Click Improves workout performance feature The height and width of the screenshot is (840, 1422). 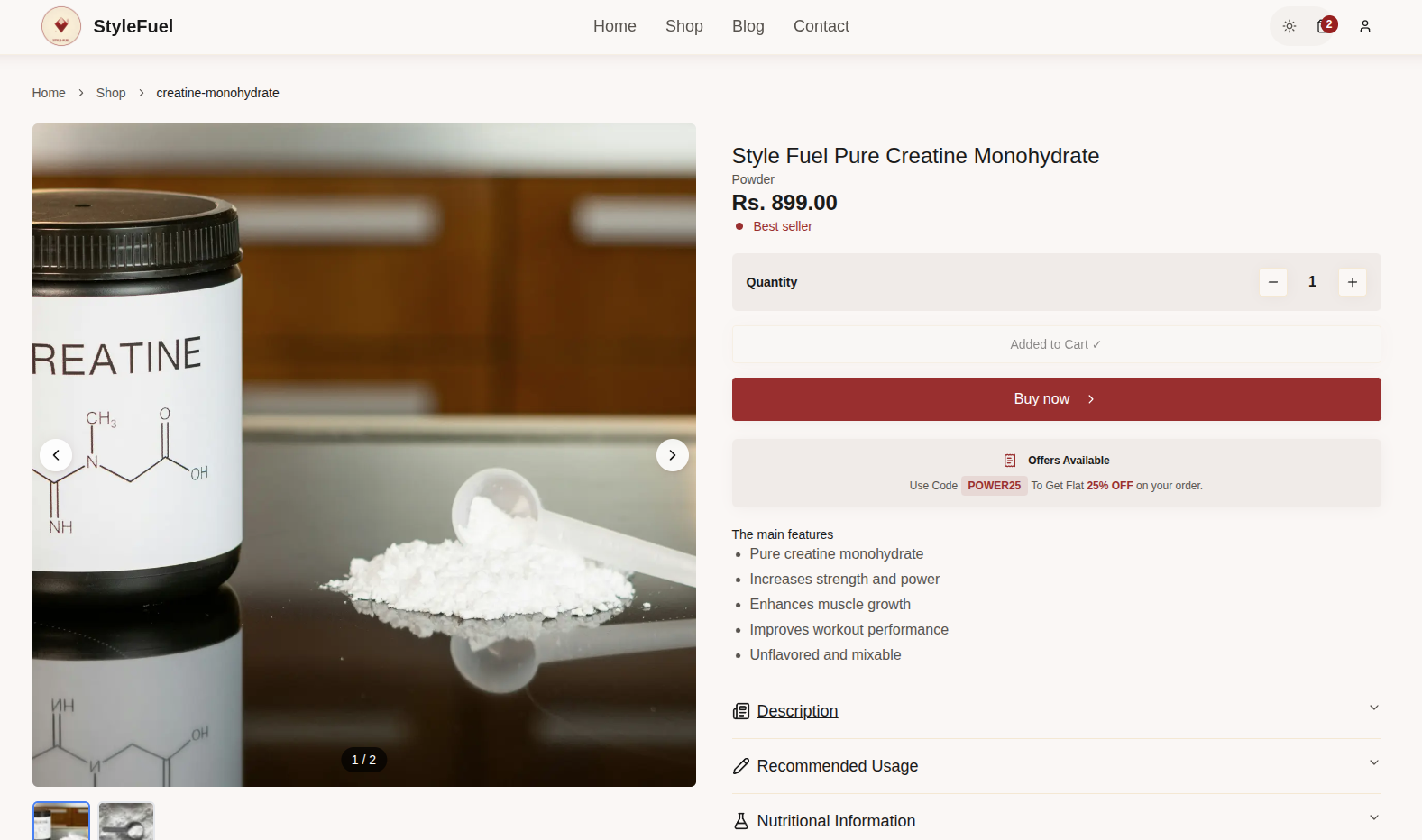point(849,630)
